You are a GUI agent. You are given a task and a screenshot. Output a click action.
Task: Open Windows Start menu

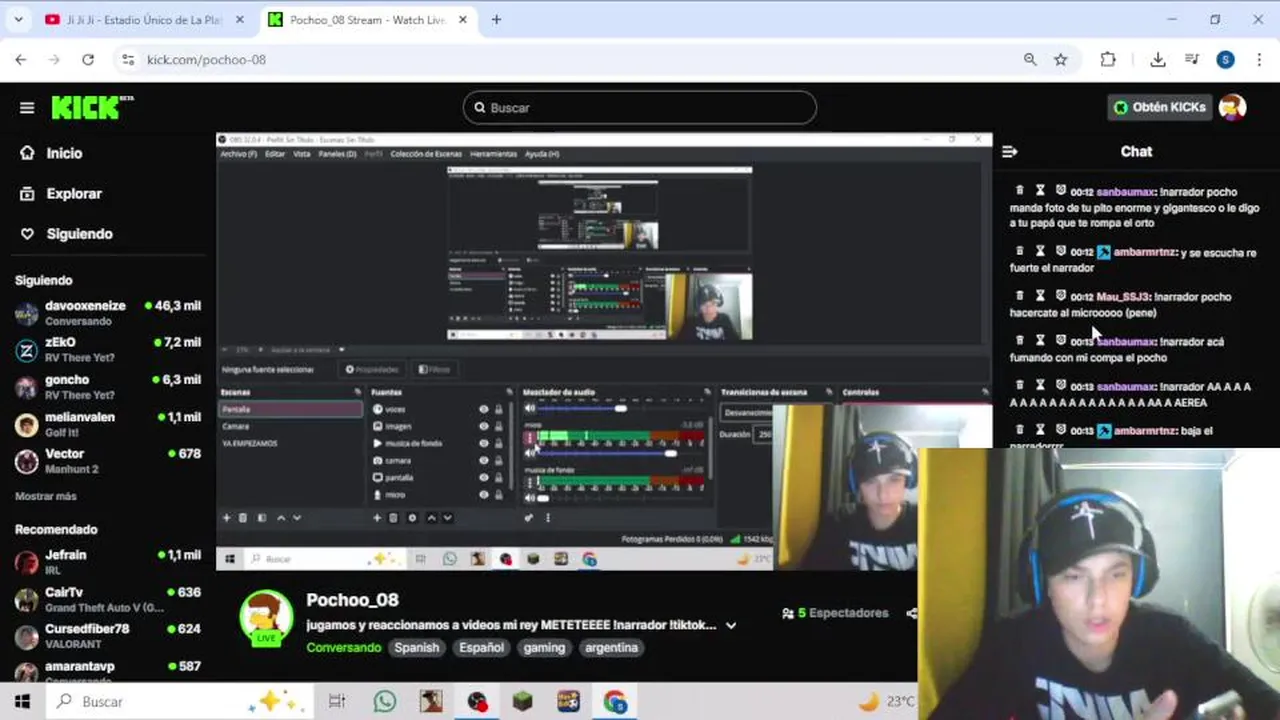tap(22, 701)
